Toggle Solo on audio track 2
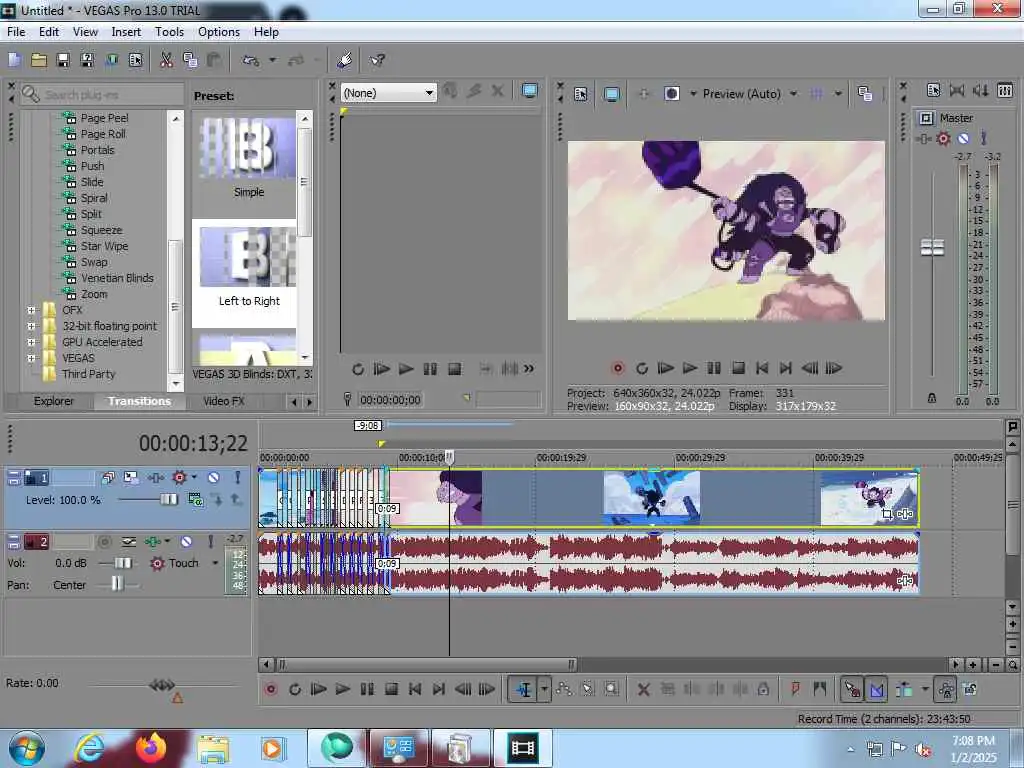This screenshot has width=1024, height=768. click(x=210, y=541)
